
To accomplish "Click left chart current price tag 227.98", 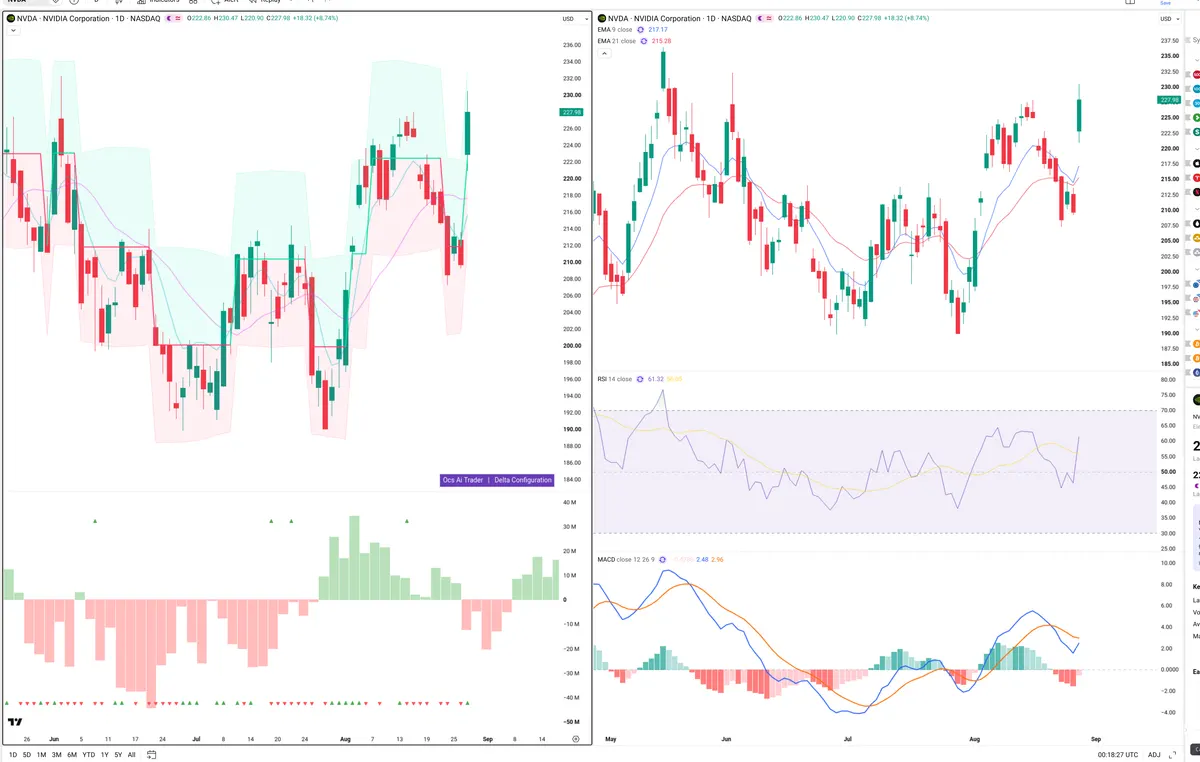I will (572, 113).
